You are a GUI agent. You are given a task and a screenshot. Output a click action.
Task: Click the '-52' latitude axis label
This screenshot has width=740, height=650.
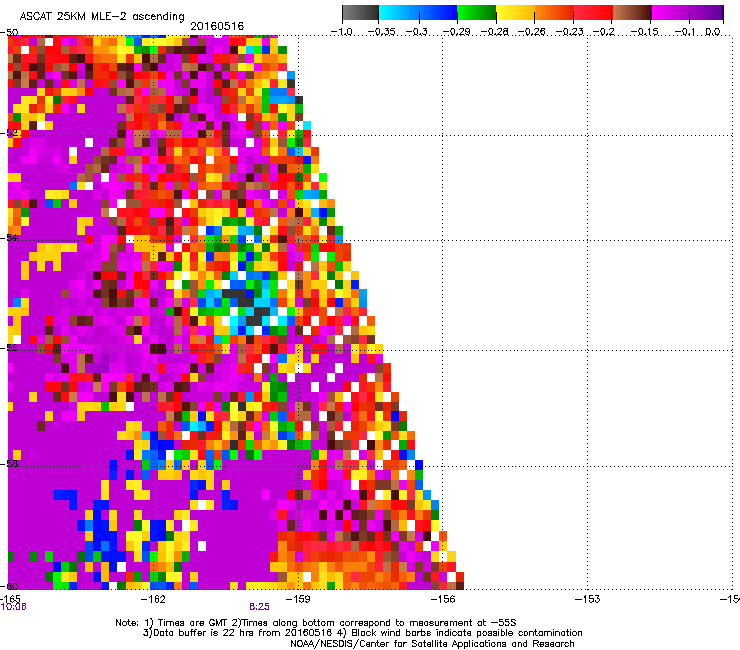pyautogui.click(x=9, y=133)
